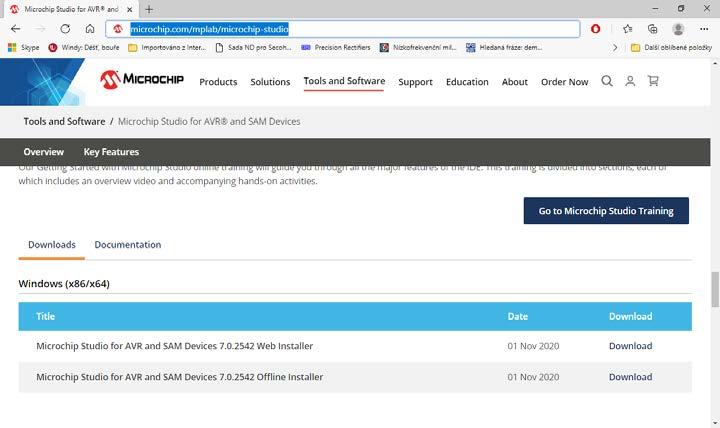Jump to the Overview section
This screenshot has width=720, height=428.
(x=44, y=152)
